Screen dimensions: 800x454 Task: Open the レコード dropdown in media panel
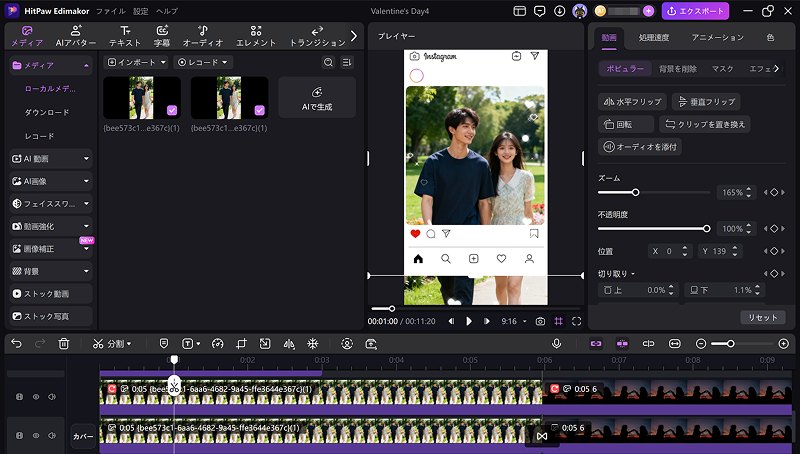[203, 62]
